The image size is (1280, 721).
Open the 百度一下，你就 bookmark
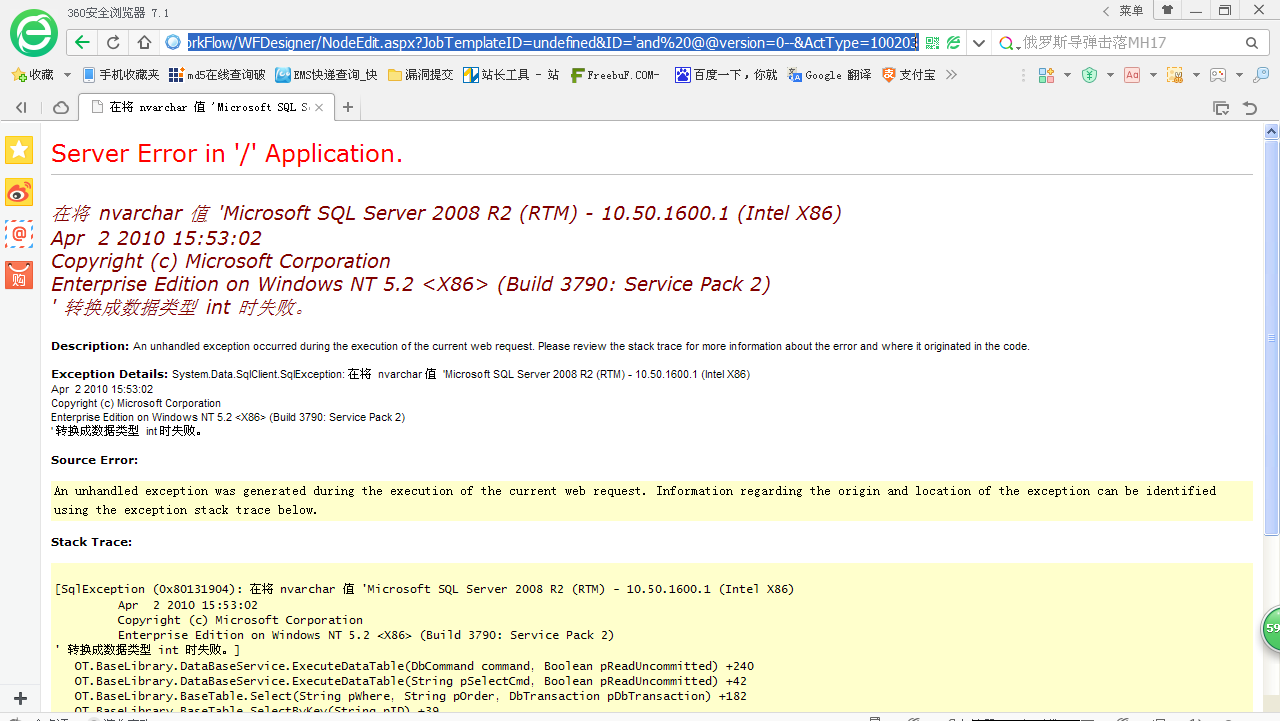[726, 75]
